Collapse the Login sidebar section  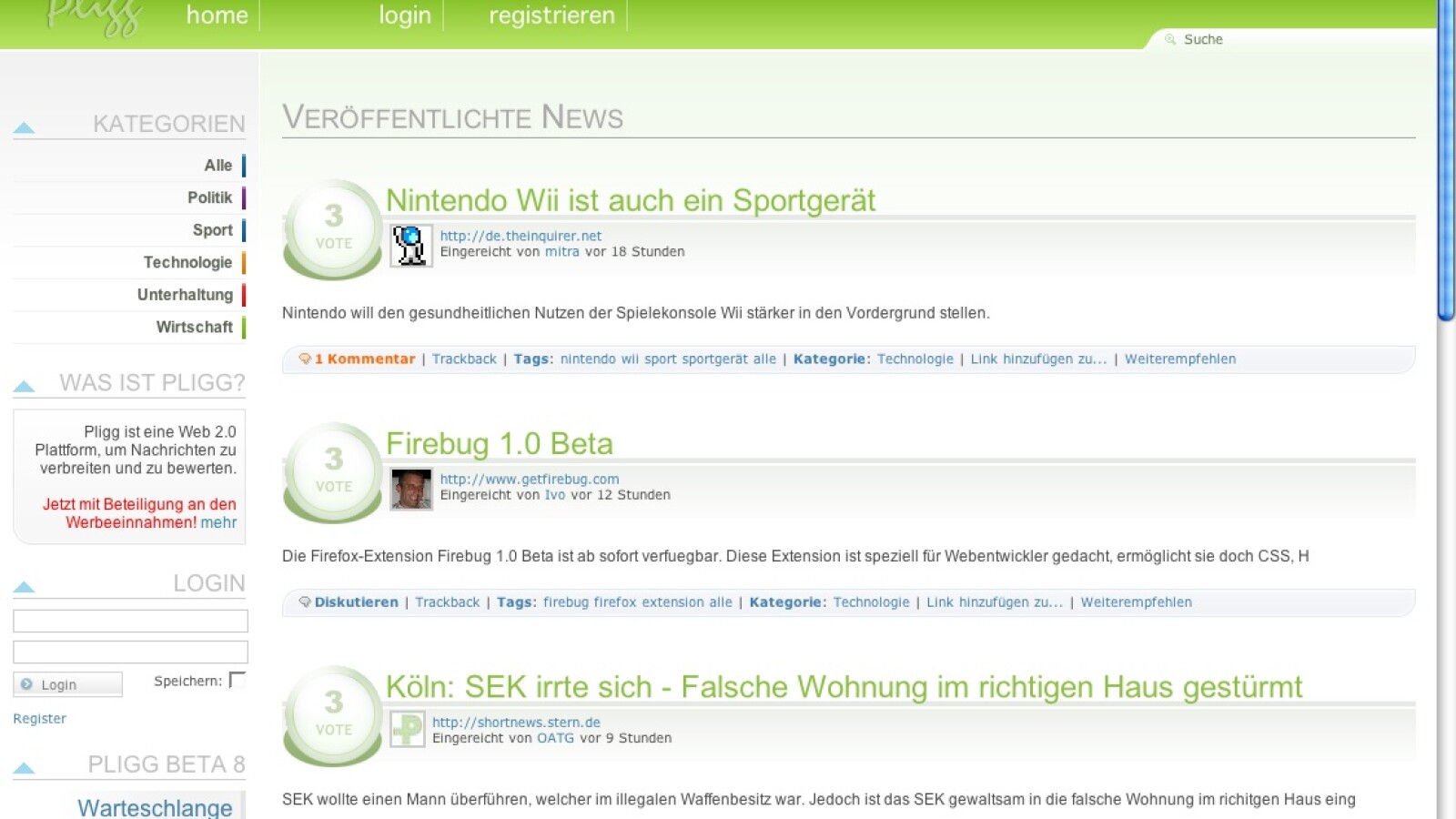(x=25, y=587)
